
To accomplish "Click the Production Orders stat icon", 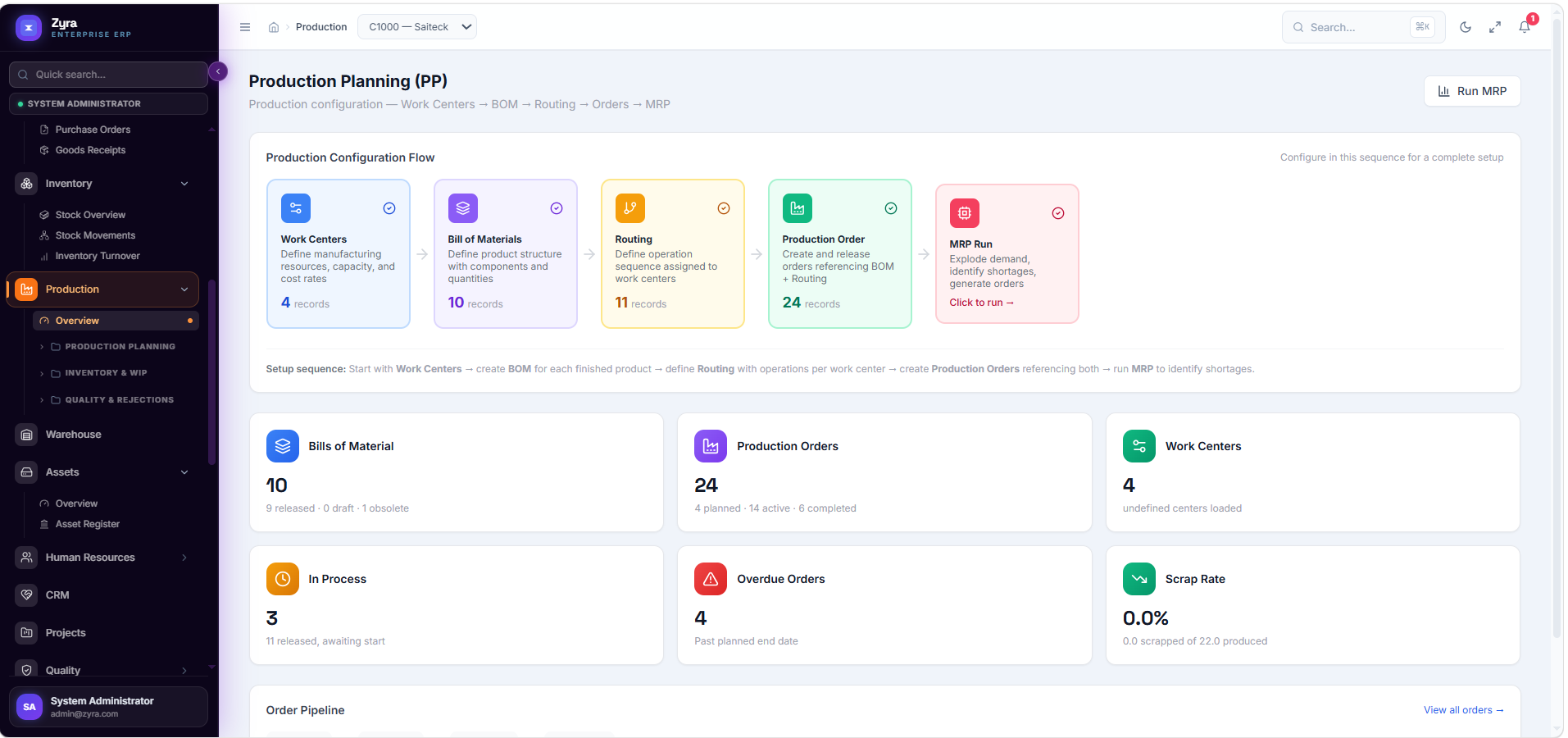I will click(x=711, y=446).
